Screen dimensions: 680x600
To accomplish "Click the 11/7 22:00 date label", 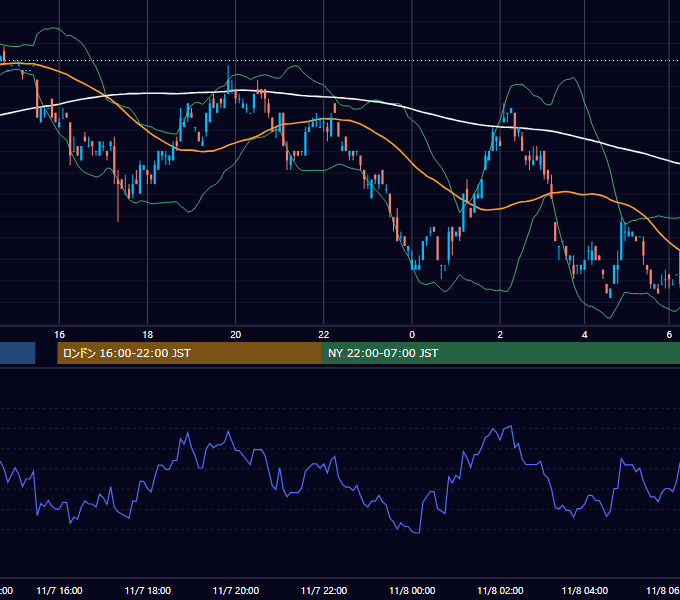I will (324, 590).
